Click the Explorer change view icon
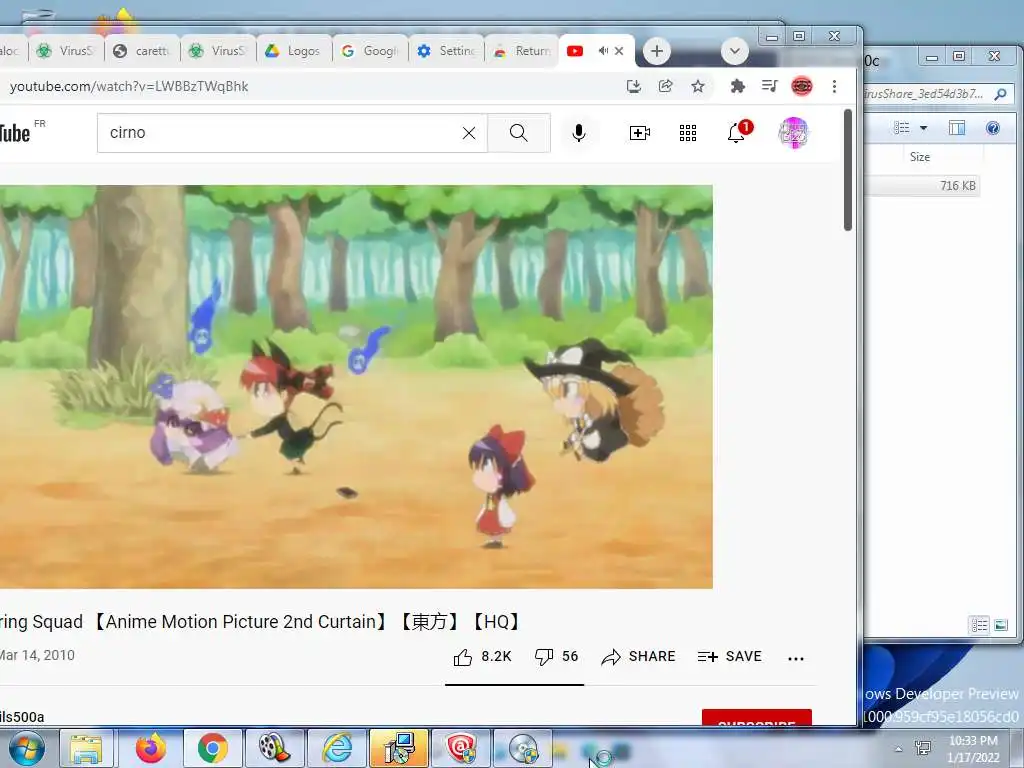The height and width of the screenshot is (768, 1024). point(901,127)
